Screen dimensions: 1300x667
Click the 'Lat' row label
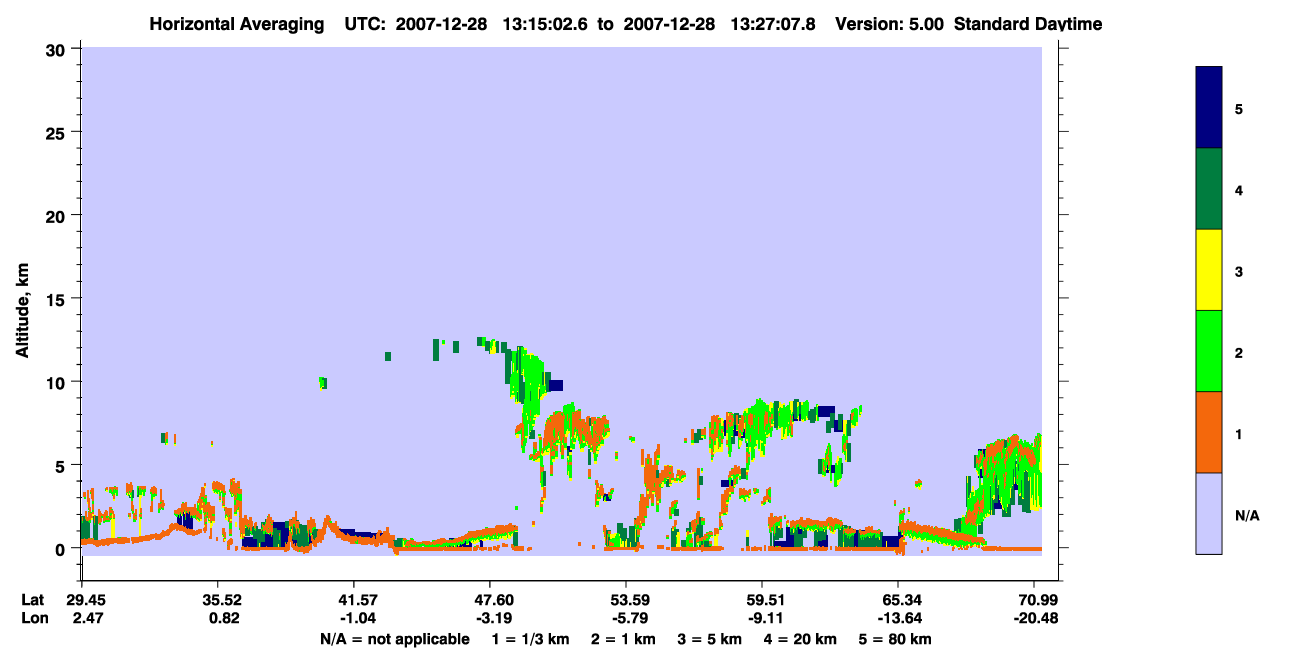coord(32,600)
